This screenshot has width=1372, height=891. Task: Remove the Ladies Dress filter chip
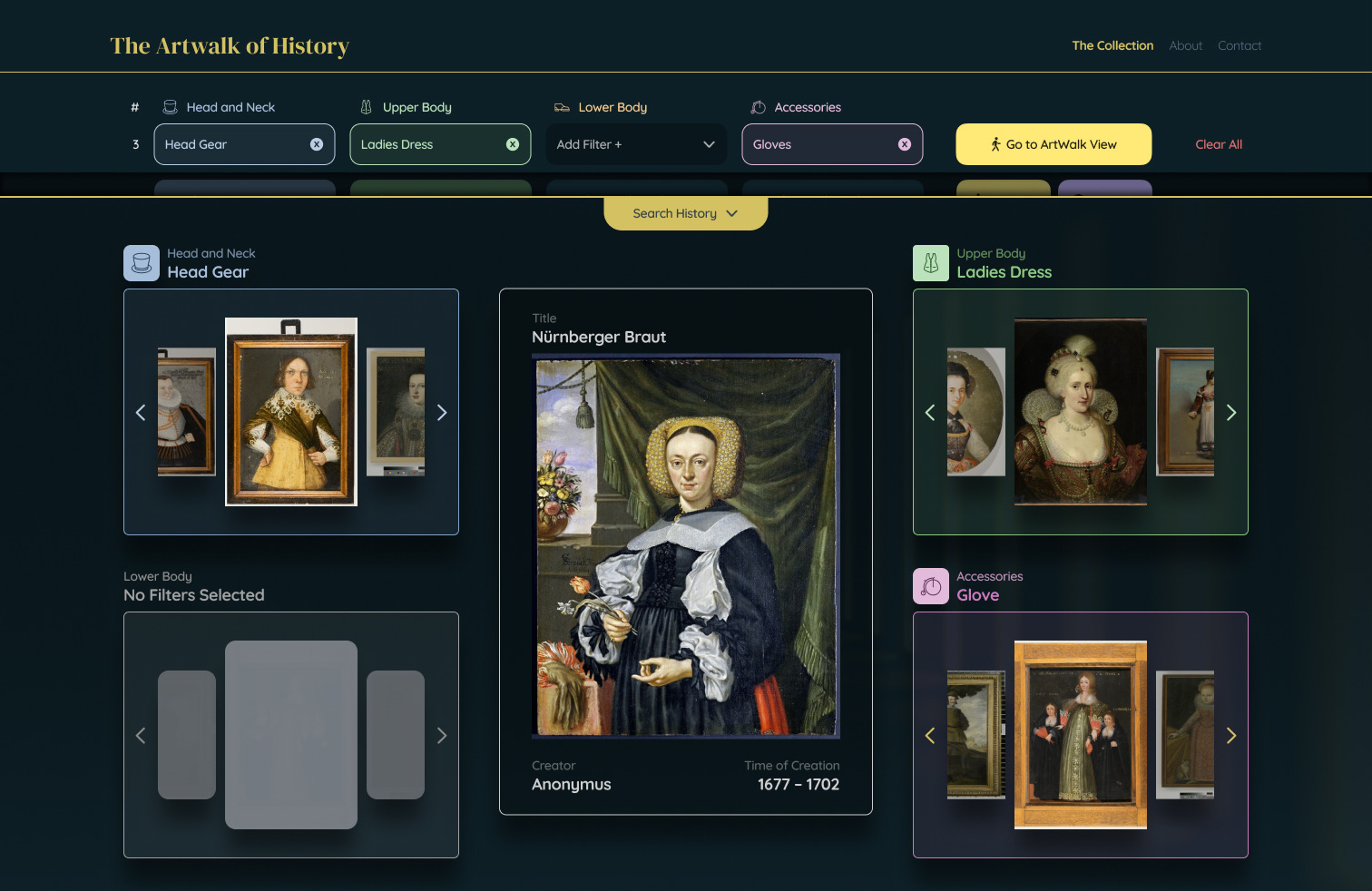coord(513,144)
